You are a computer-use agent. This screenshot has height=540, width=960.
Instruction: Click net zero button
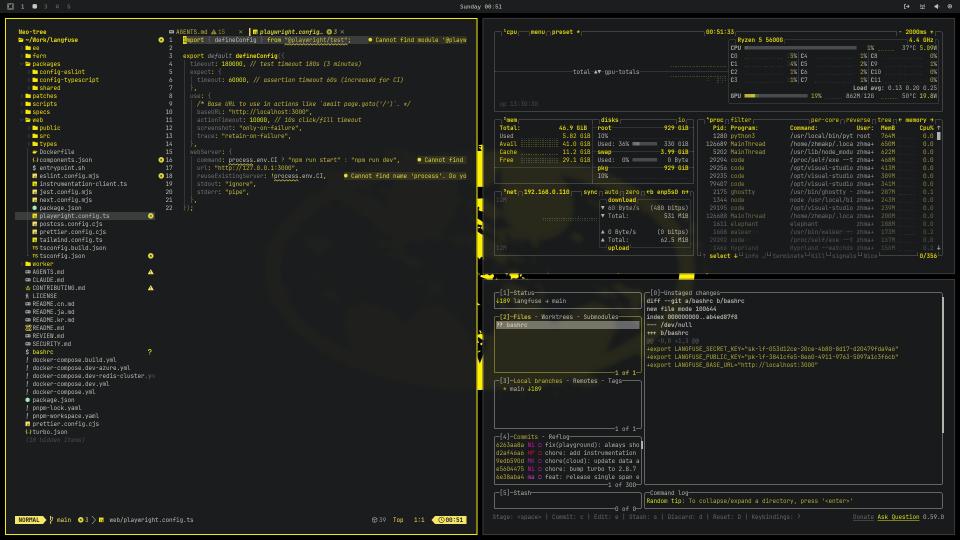632,192
